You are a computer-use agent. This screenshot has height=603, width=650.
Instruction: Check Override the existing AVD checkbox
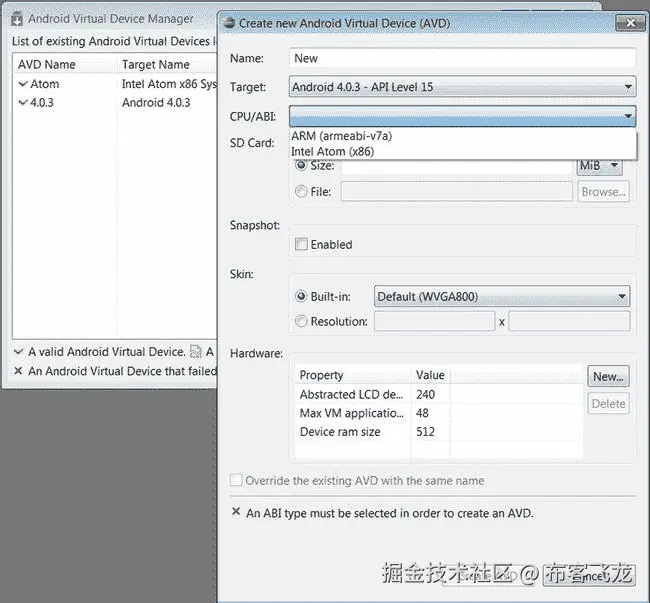coord(236,480)
